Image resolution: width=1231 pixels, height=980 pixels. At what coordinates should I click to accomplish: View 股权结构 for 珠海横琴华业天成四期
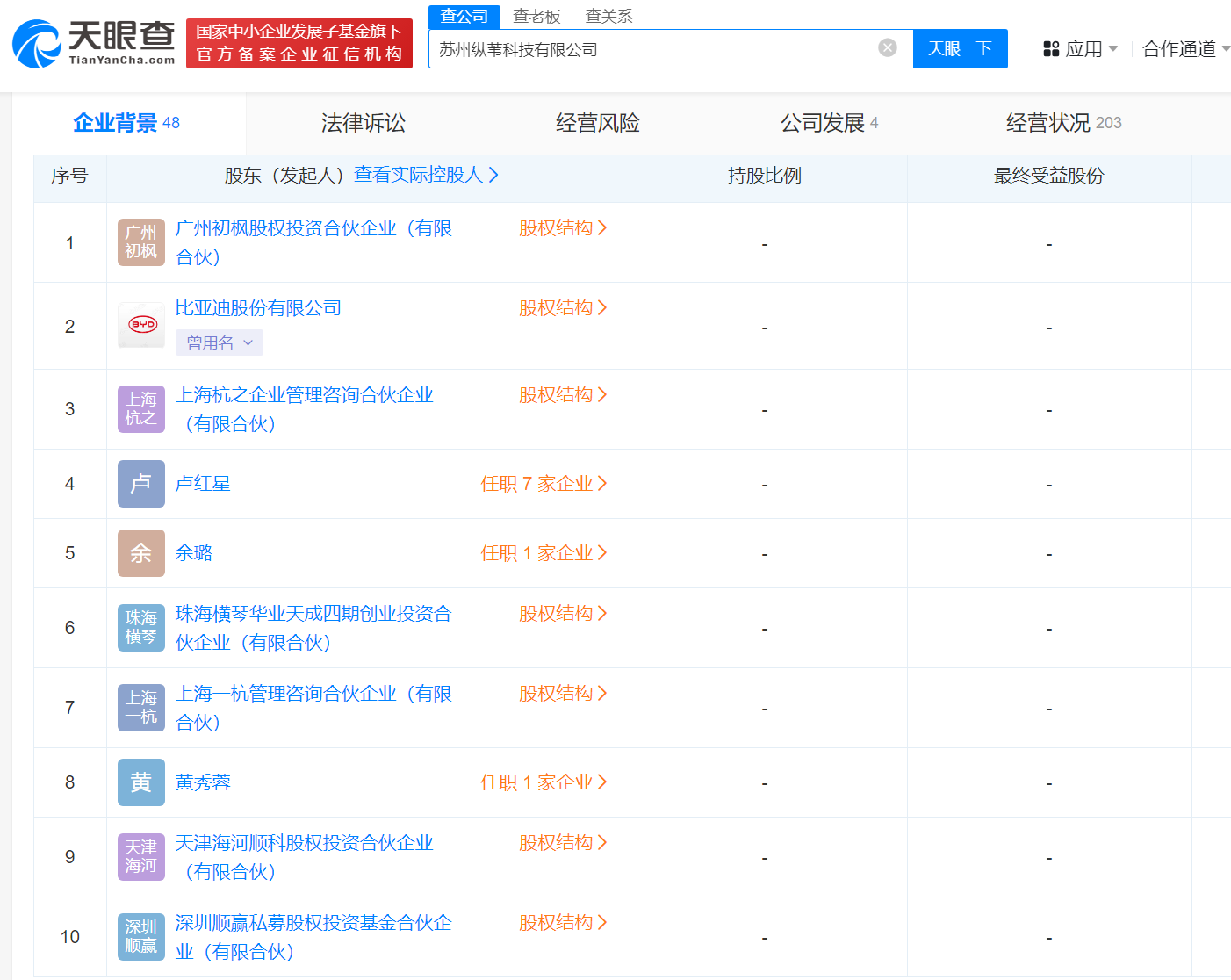[x=563, y=614]
